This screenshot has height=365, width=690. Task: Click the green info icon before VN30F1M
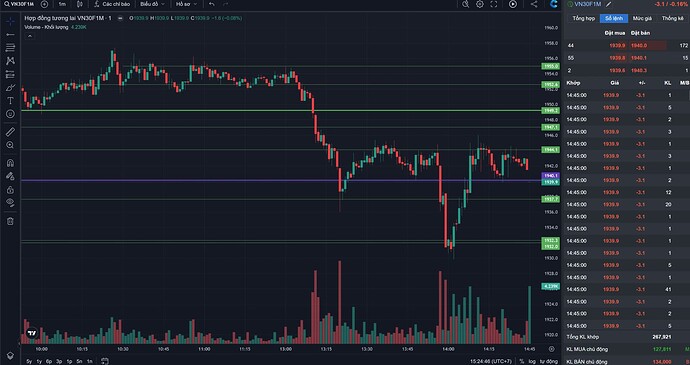pyautogui.click(x=570, y=4)
